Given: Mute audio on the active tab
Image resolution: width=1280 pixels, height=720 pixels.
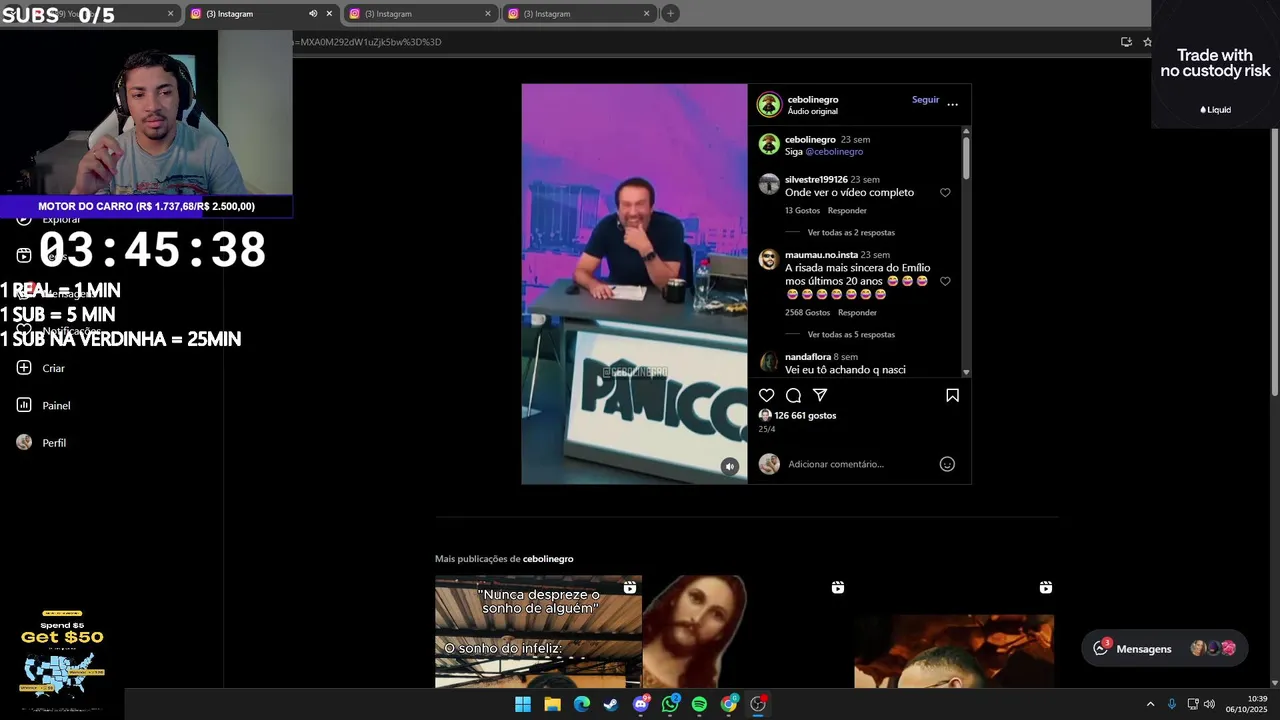Looking at the screenshot, I should point(313,13).
